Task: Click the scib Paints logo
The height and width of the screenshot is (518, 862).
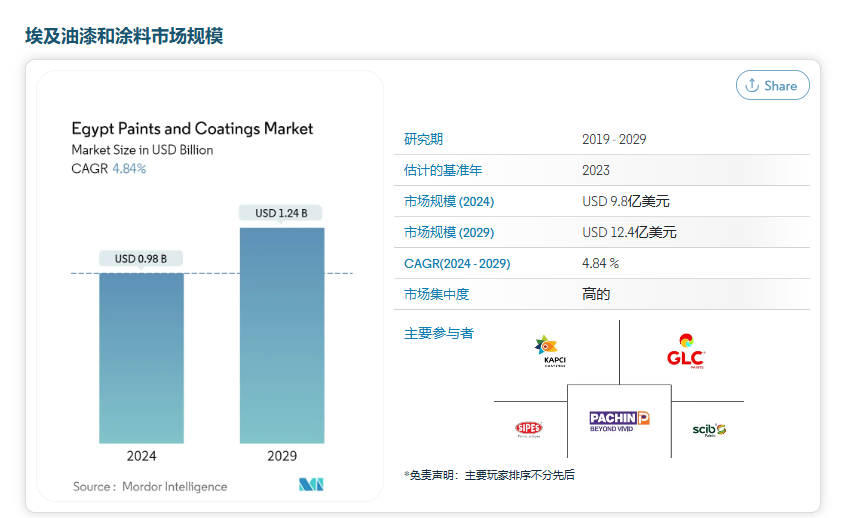Action: pos(709,429)
